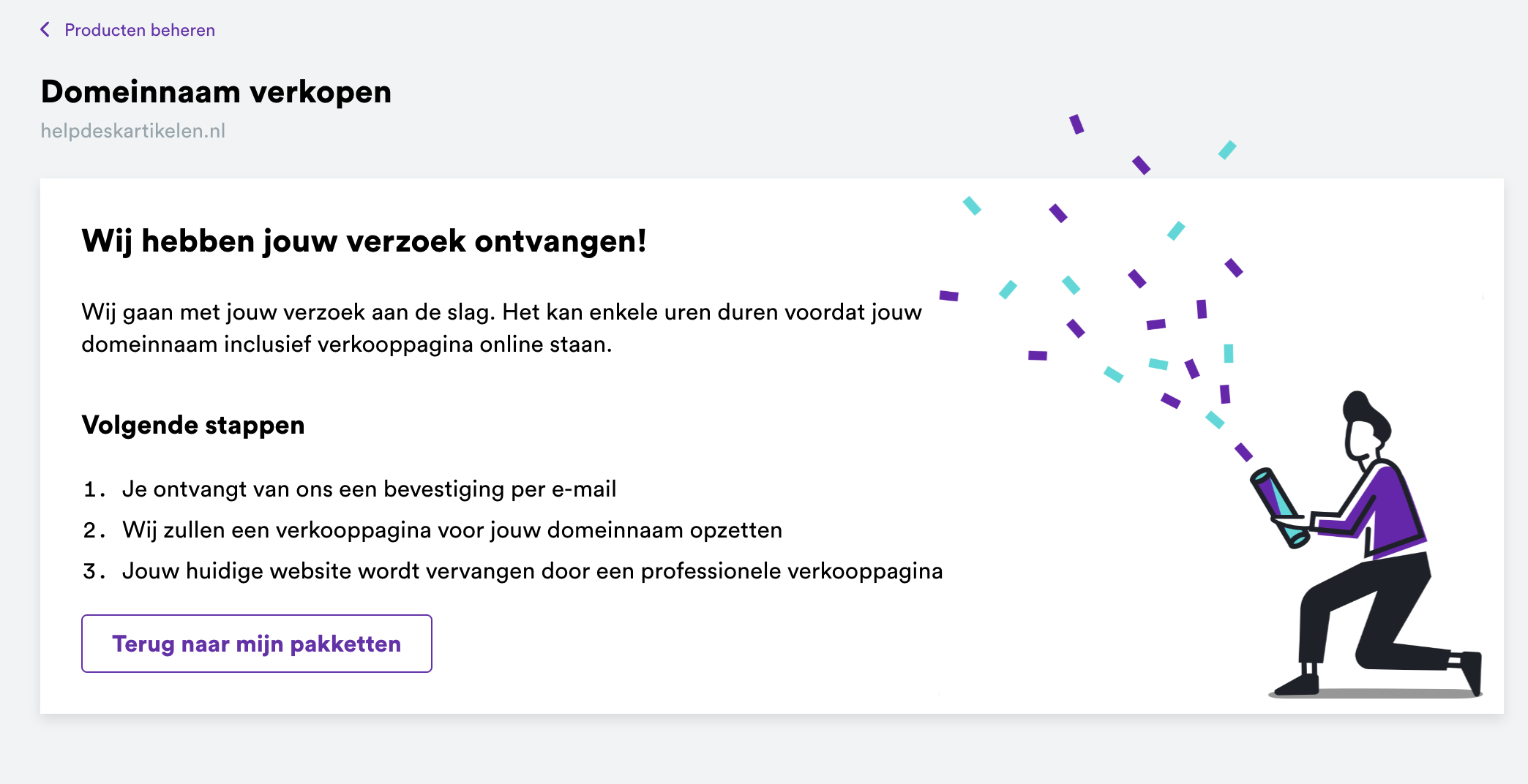This screenshot has height=784, width=1528.
Task: Click list number "2." marker
Action: 94,530
